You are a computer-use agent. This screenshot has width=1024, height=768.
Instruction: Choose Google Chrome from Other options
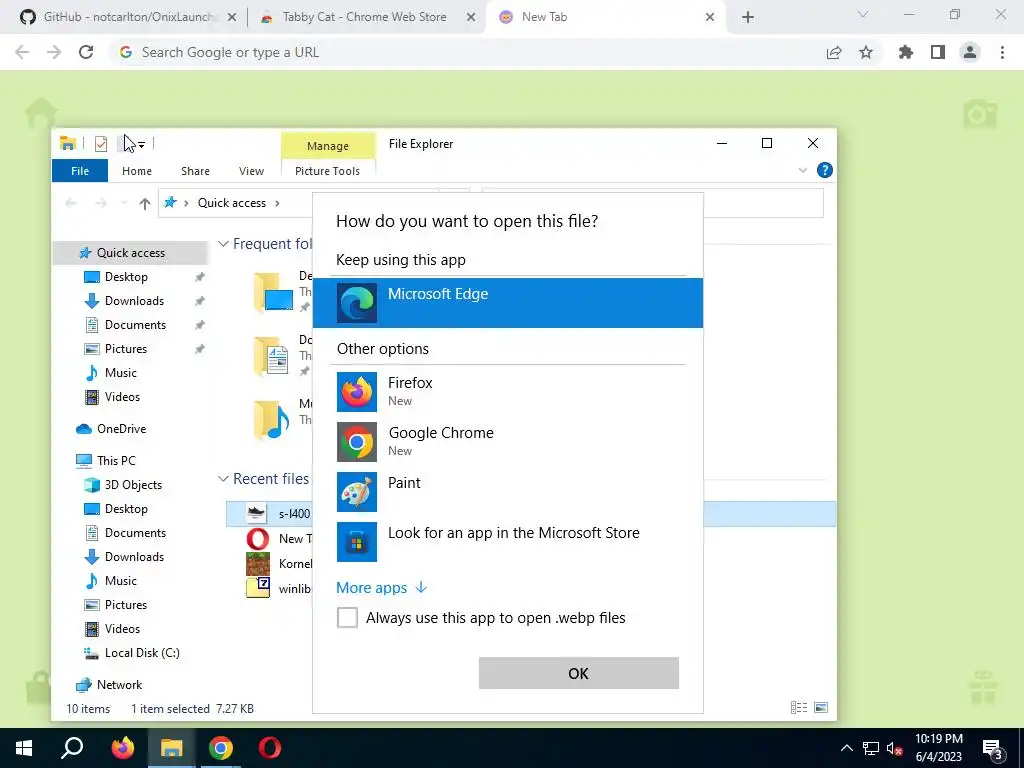[507, 441]
